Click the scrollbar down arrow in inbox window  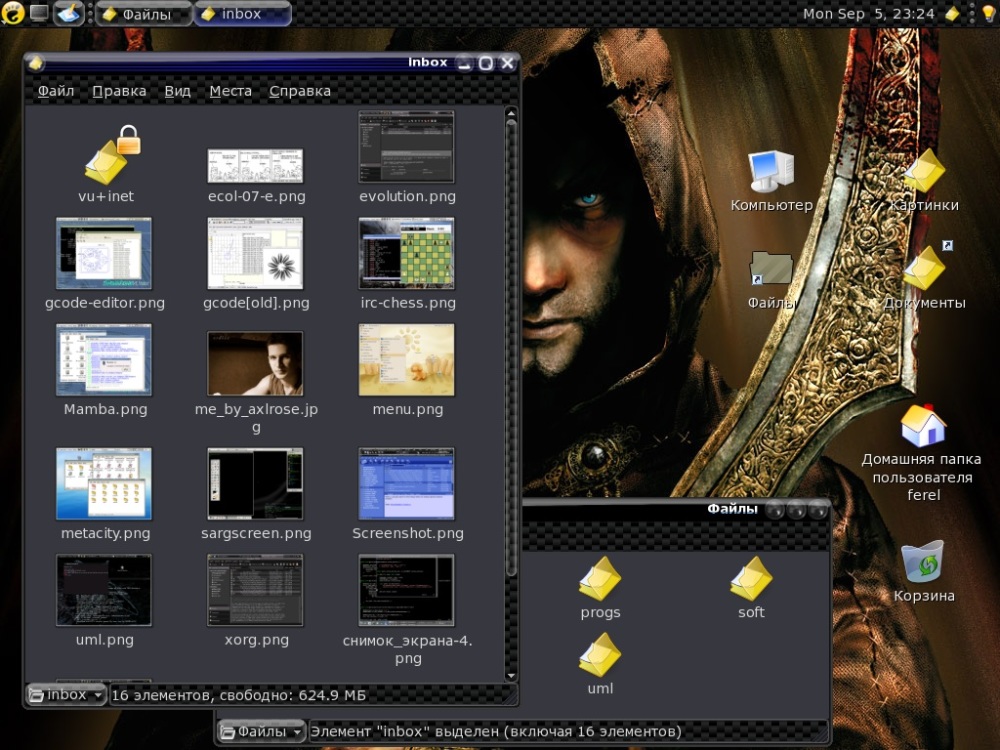pos(510,675)
